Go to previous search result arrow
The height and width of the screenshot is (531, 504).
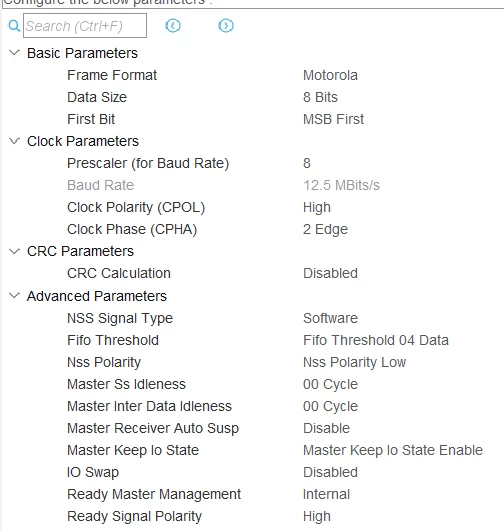[x=173, y=25]
